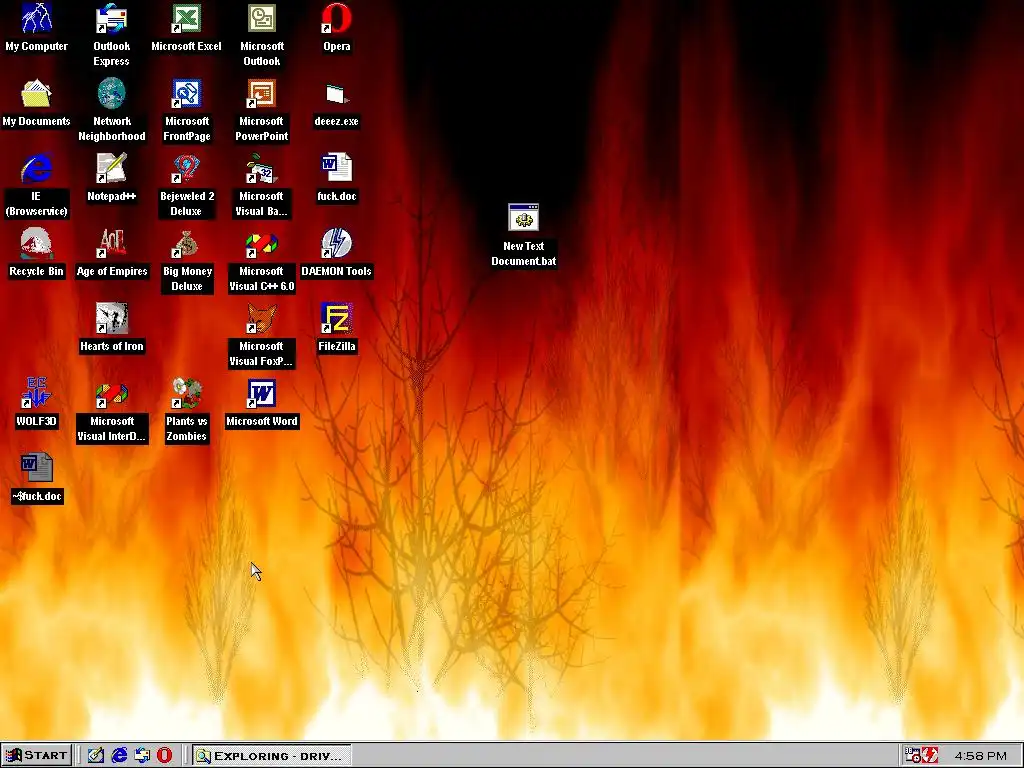The image size is (1024, 768).
Task: Click the 4:58 PM system clock
Action: (980, 756)
